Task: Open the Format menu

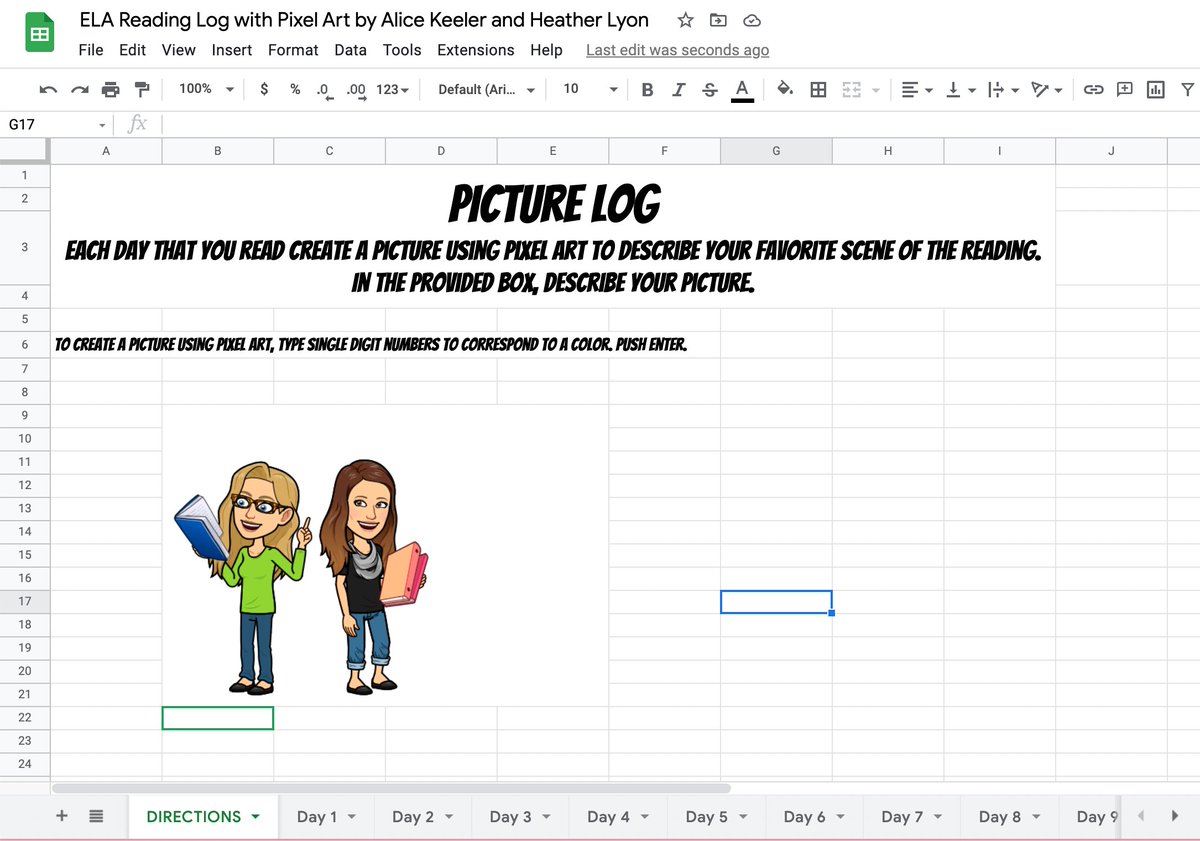Action: click(x=293, y=50)
